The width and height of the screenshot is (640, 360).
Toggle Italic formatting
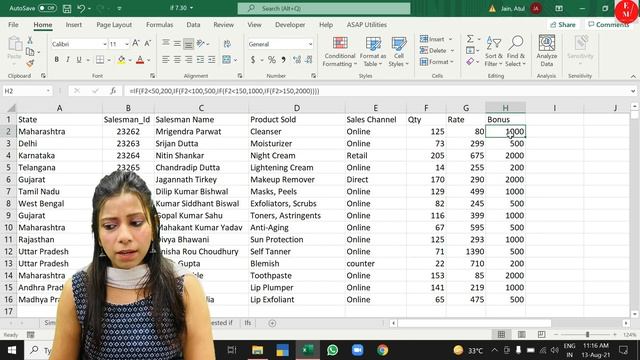(68, 60)
